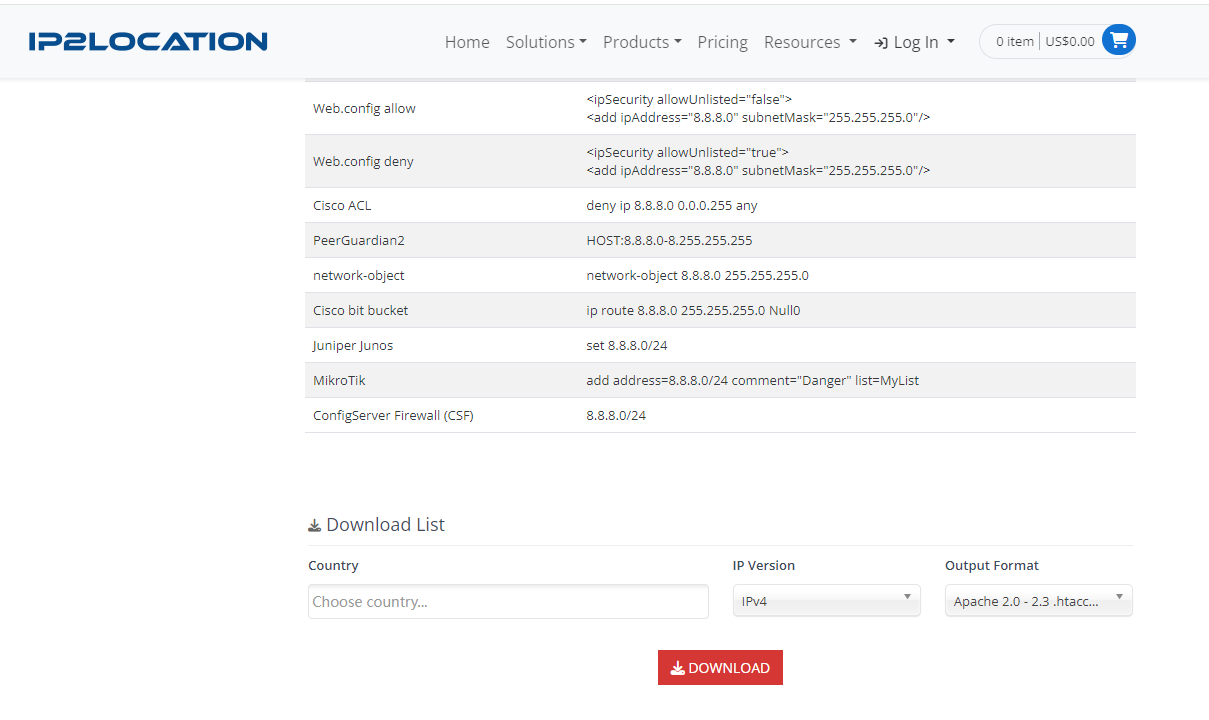Select the ConfigServer Firewall (CSF) label
1209x720 pixels.
(x=393, y=416)
